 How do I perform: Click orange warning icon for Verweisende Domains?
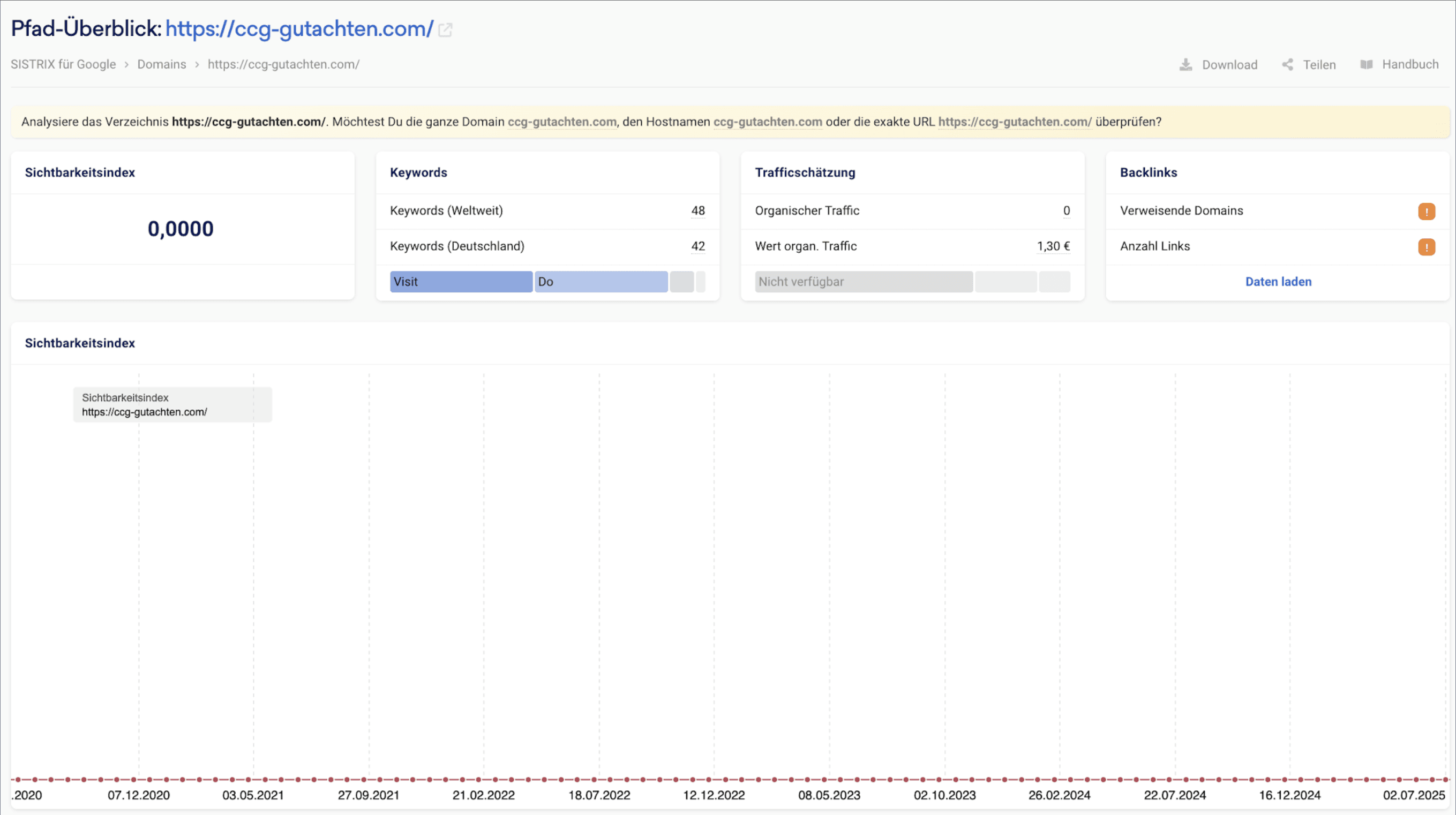point(1426,212)
